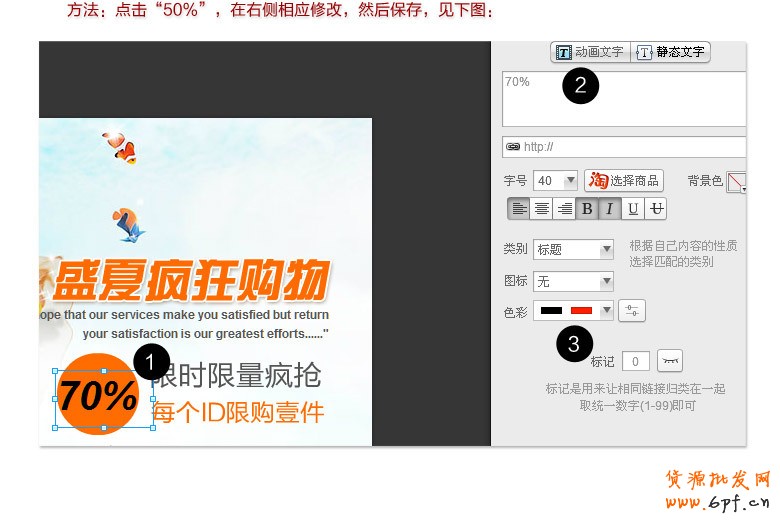Align text right
The height and width of the screenshot is (524, 780).
pos(564,209)
